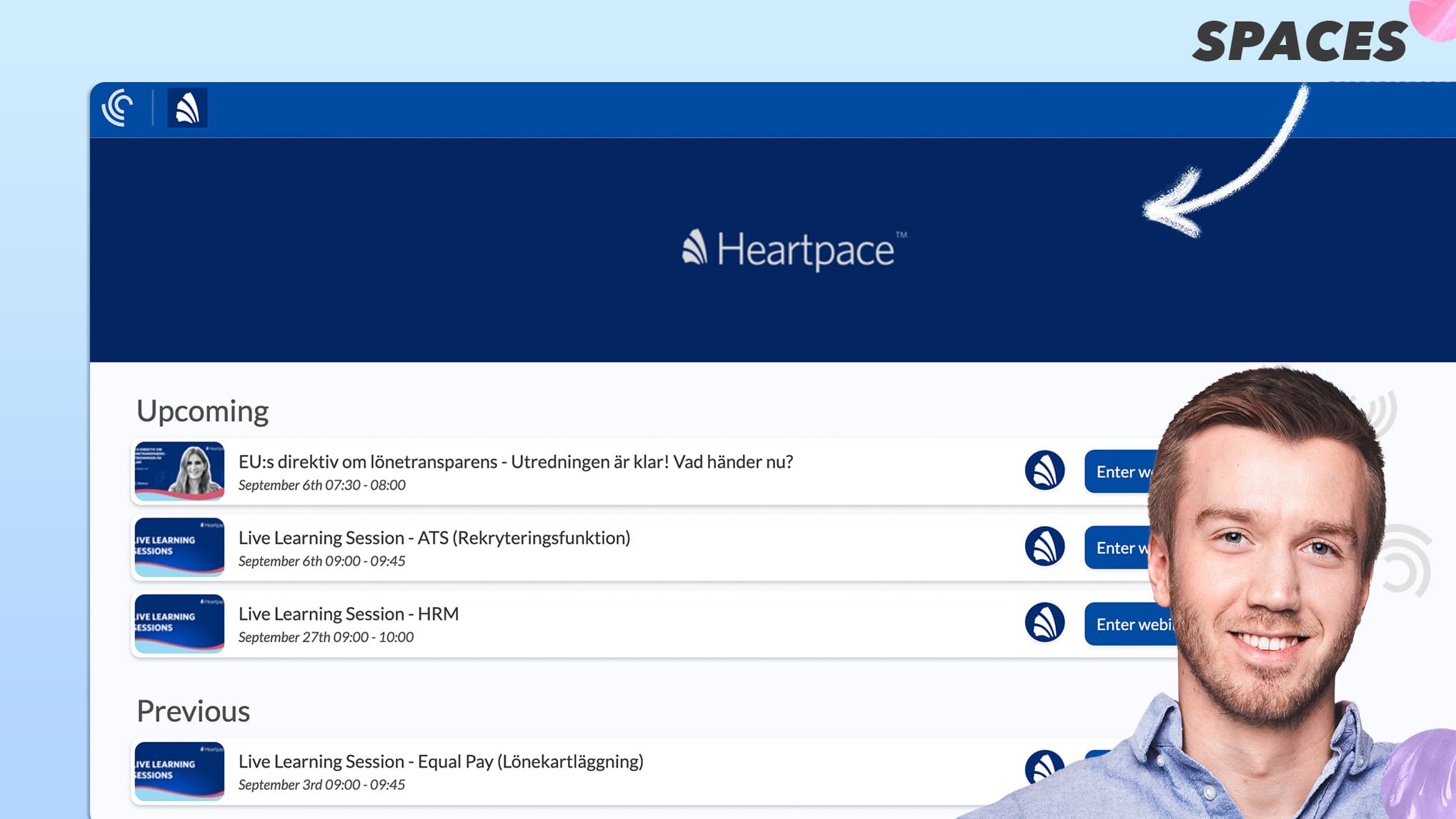
Task: Click the Heartpace icon in top bar
Action: pyautogui.click(x=187, y=108)
